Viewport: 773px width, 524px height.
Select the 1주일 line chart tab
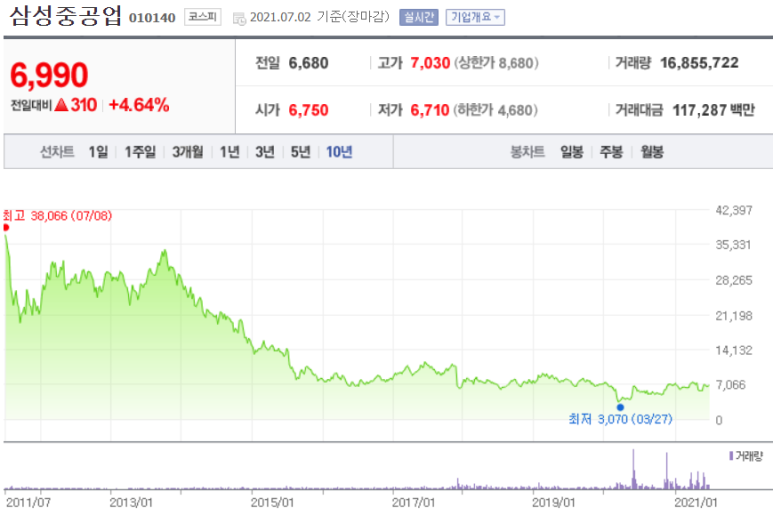click(x=140, y=152)
